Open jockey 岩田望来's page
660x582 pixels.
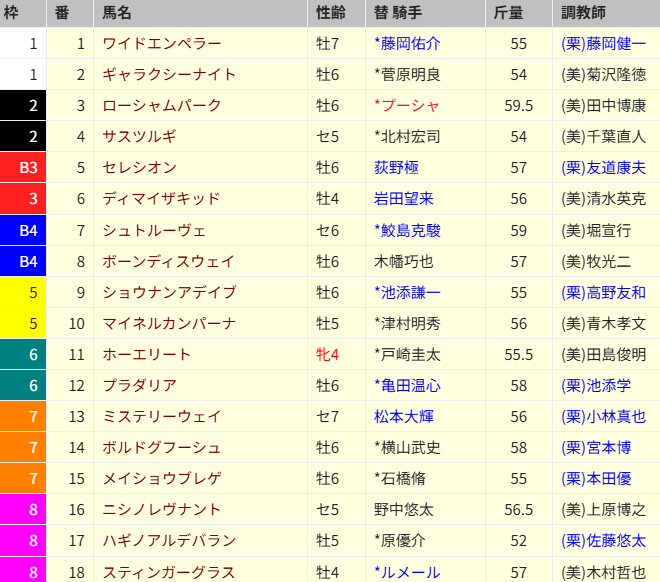click(x=402, y=198)
